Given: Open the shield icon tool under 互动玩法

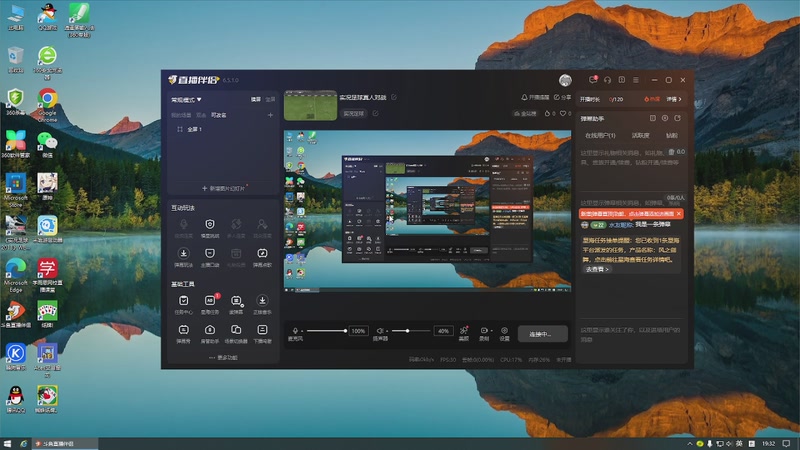Looking at the screenshot, I should pyautogui.click(x=210, y=228).
